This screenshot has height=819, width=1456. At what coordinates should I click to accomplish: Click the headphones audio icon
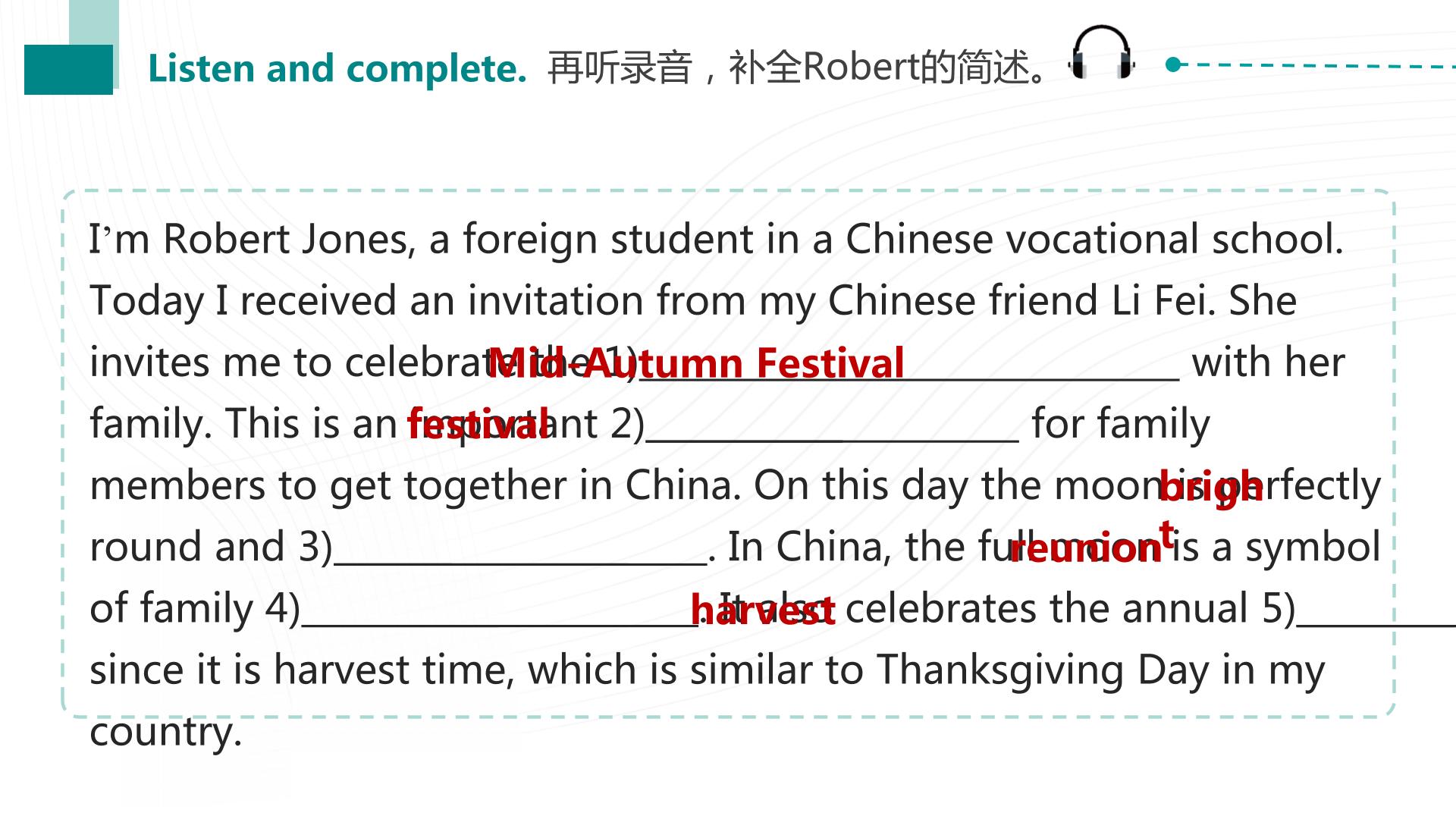[1102, 52]
